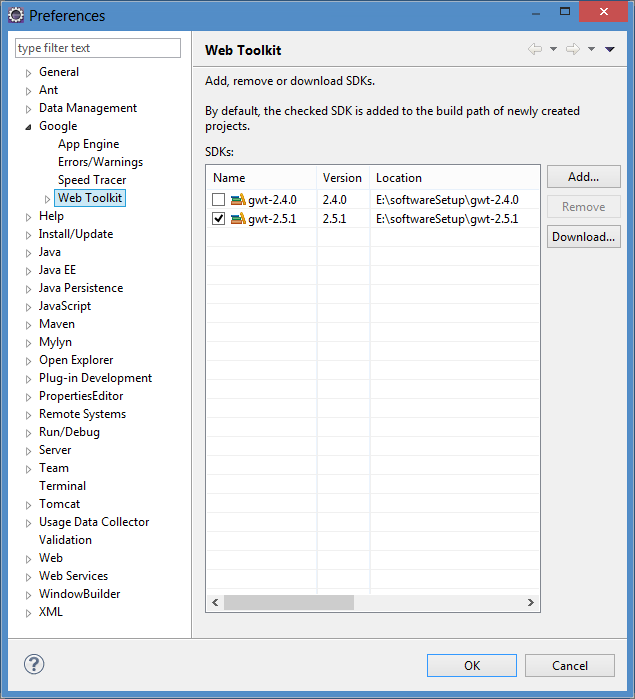Click the scrollbar right arrow
635x699 pixels.
pos(531,602)
